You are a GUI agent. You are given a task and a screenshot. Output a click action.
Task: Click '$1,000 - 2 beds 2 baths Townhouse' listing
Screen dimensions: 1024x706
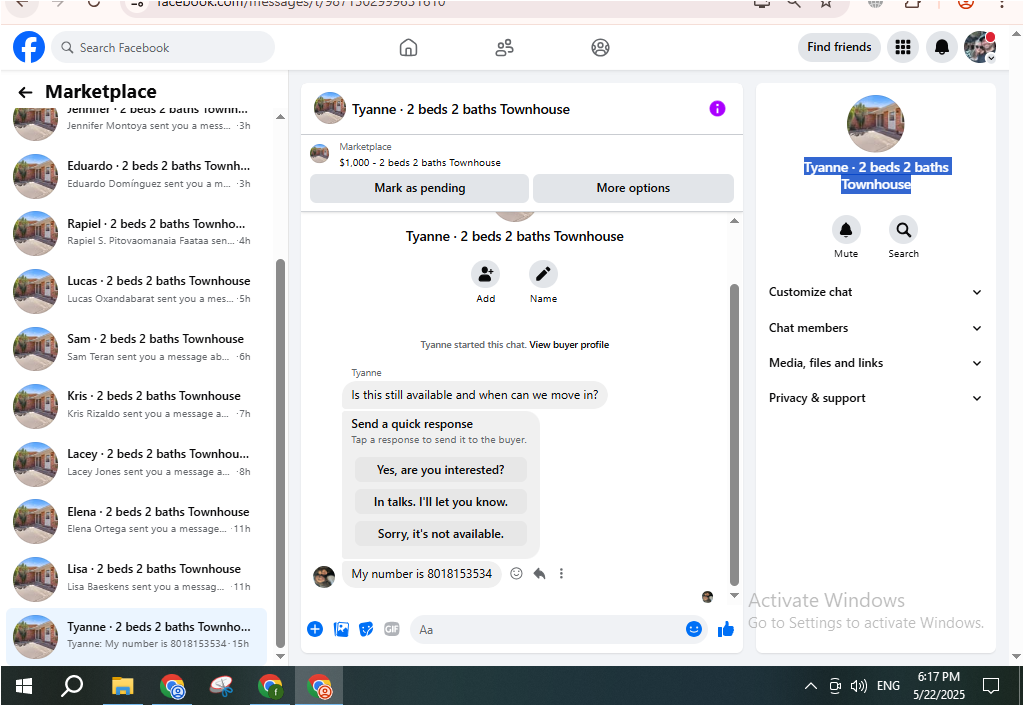click(420, 163)
